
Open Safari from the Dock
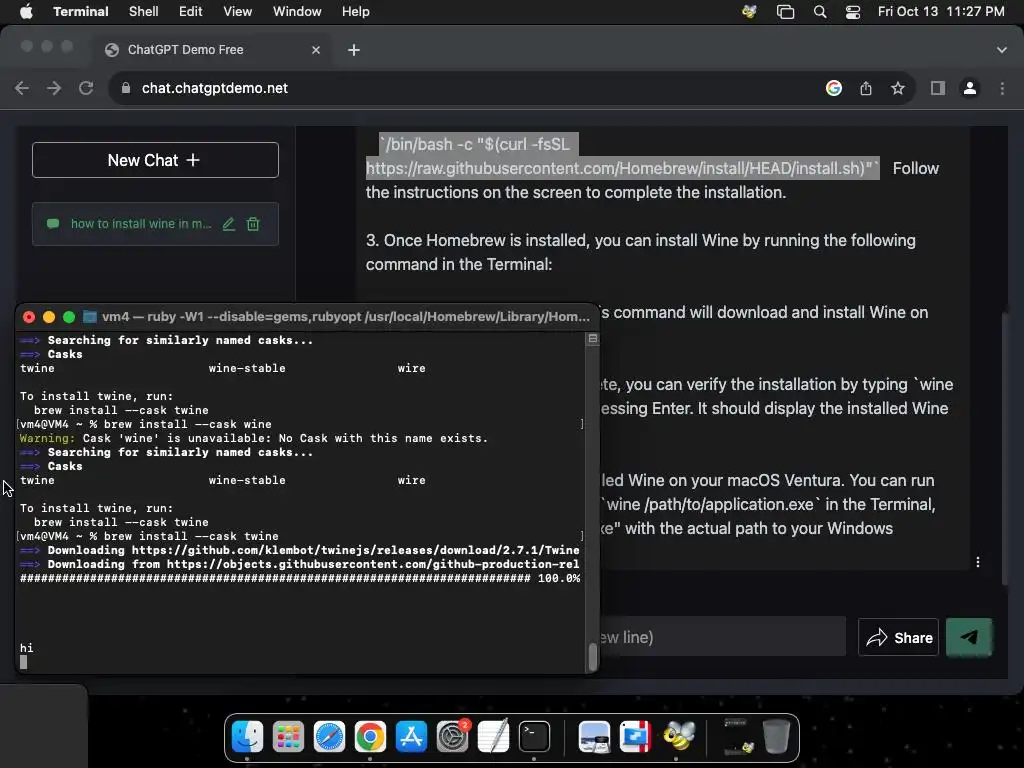pyautogui.click(x=329, y=737)
